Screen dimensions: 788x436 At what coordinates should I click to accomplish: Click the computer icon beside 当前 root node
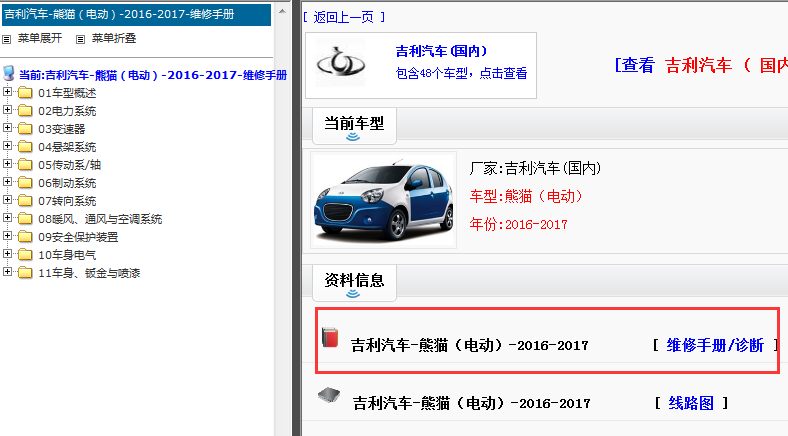point(9,73)
